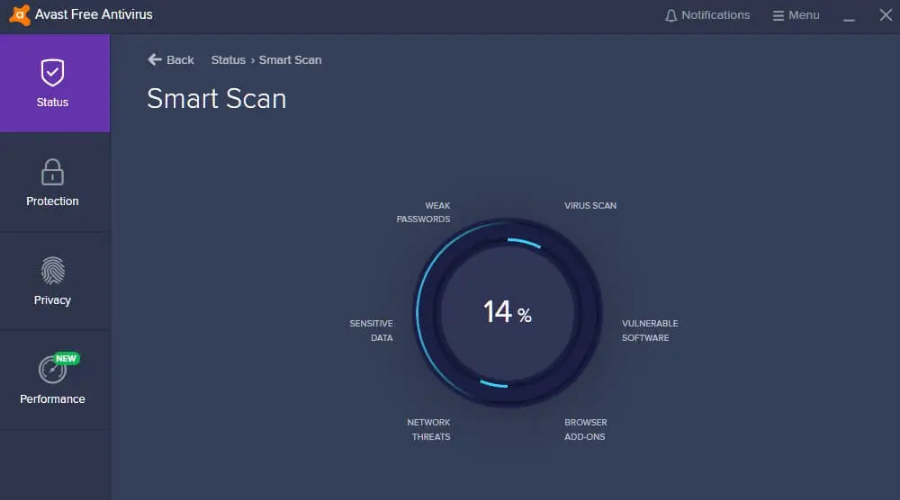This screenshot has width=900, height=500.
Task: Click the SENSITIVE DATA label
Action: pos(371,331)
